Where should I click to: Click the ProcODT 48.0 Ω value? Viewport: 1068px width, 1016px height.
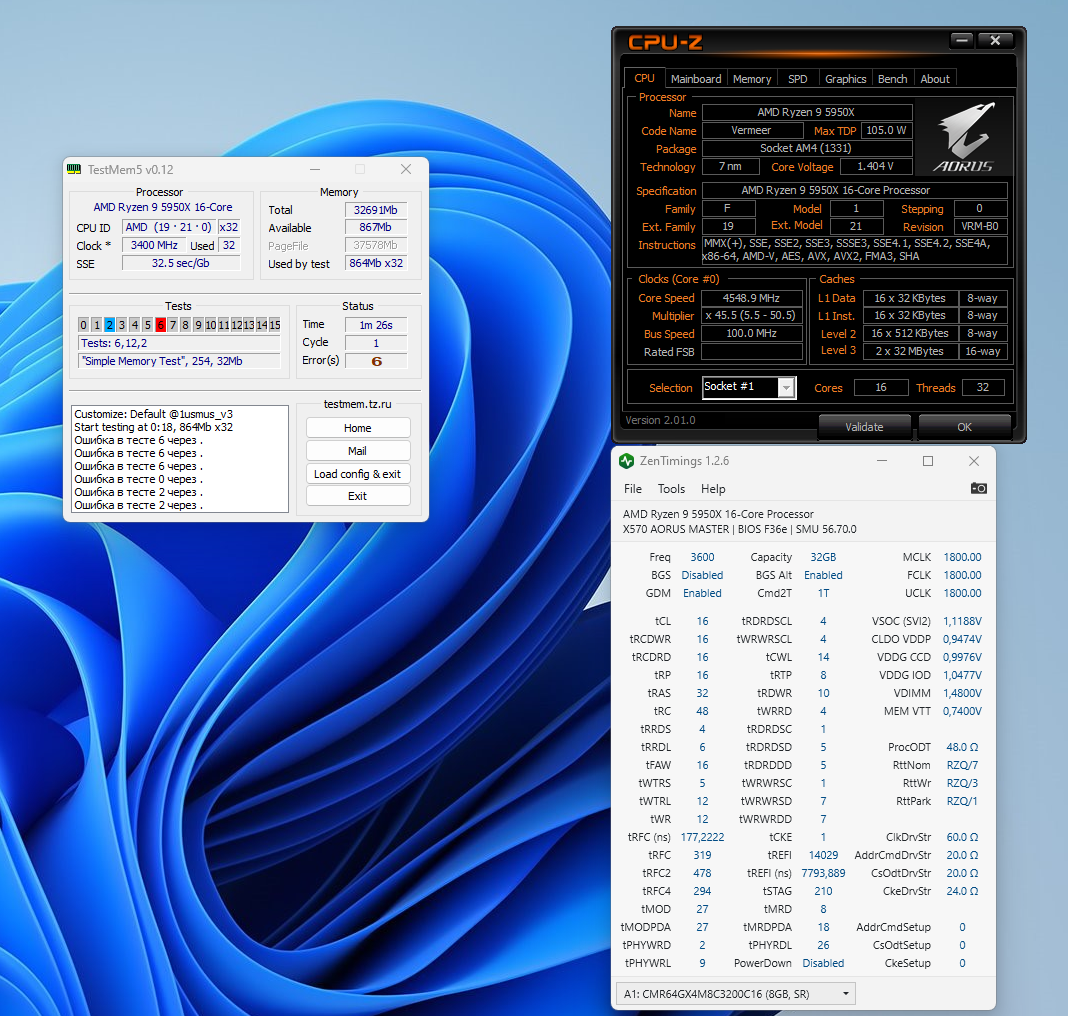click(962, 747)
